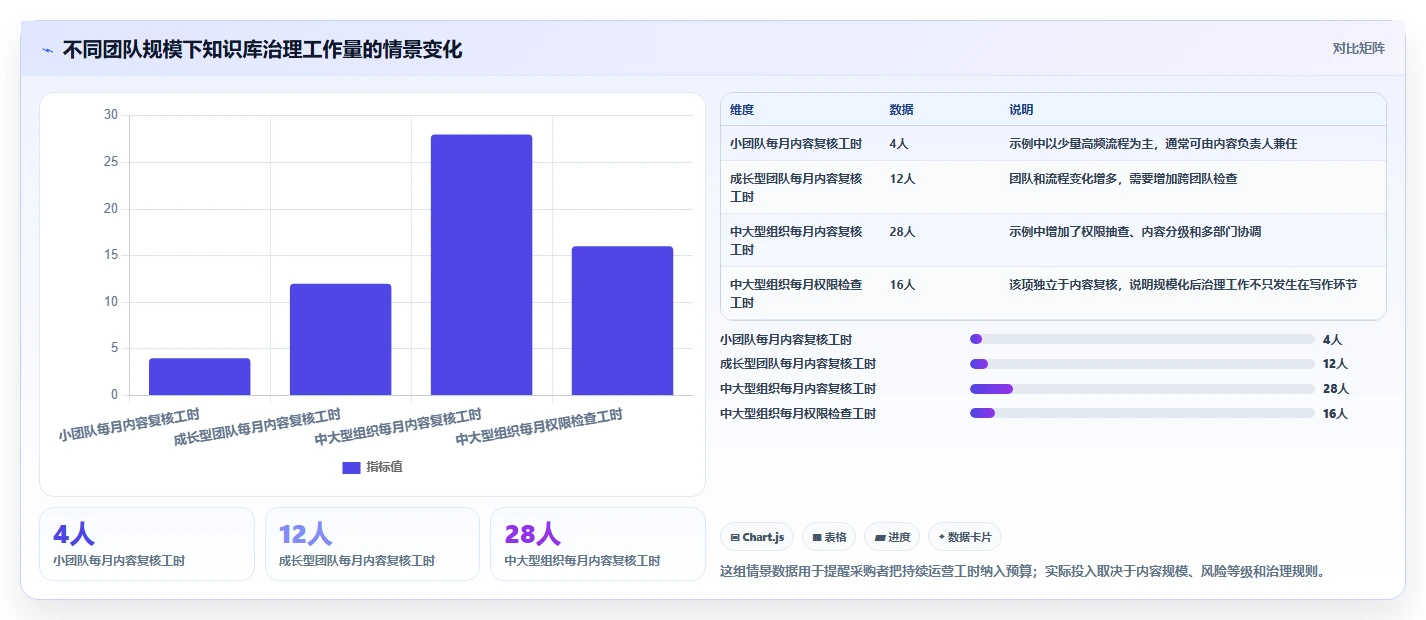Select the 28人 data card
The height and width of the screenshot is (620, 1426).
point(597,544)
